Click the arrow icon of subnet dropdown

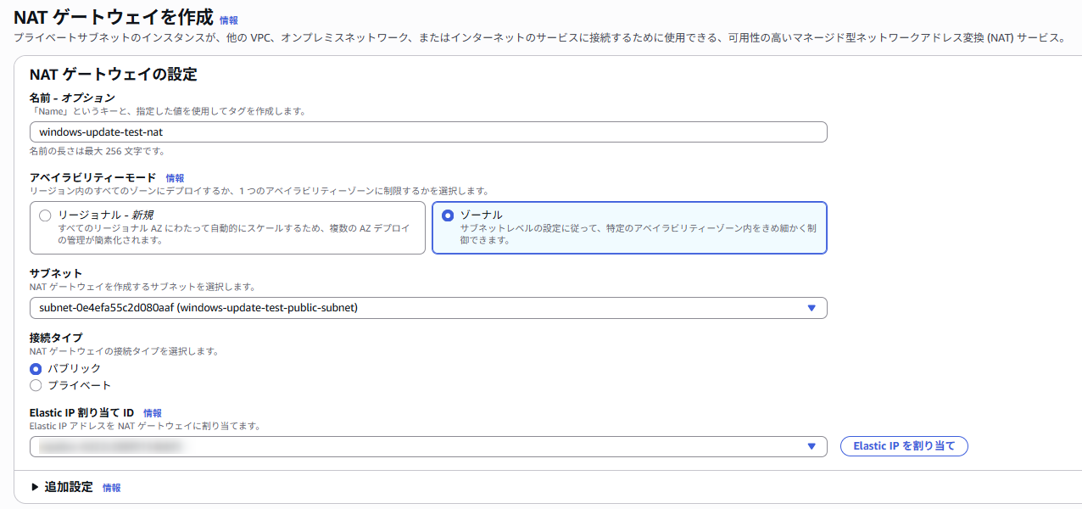click(811, 308)
